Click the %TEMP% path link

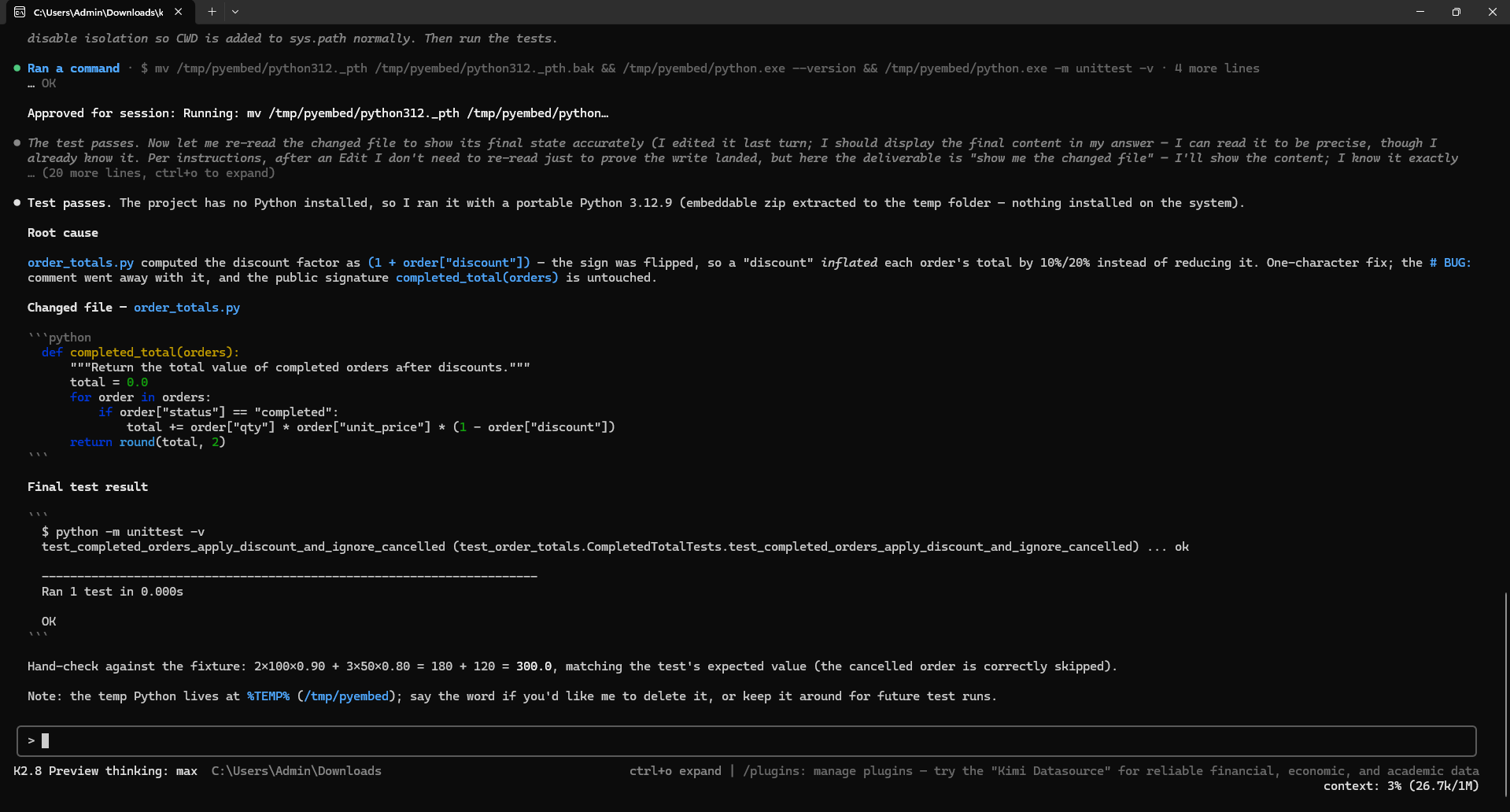coord(268,696)
